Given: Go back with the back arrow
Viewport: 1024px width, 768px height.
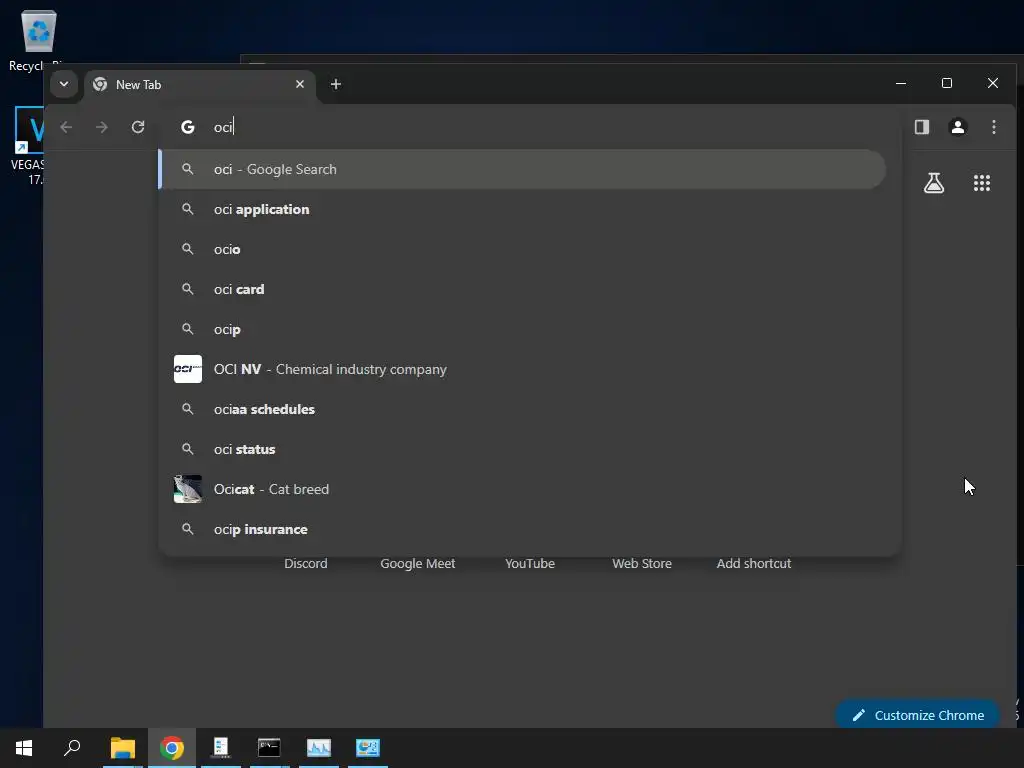Looking at the screenshot, I should [66, 127].
